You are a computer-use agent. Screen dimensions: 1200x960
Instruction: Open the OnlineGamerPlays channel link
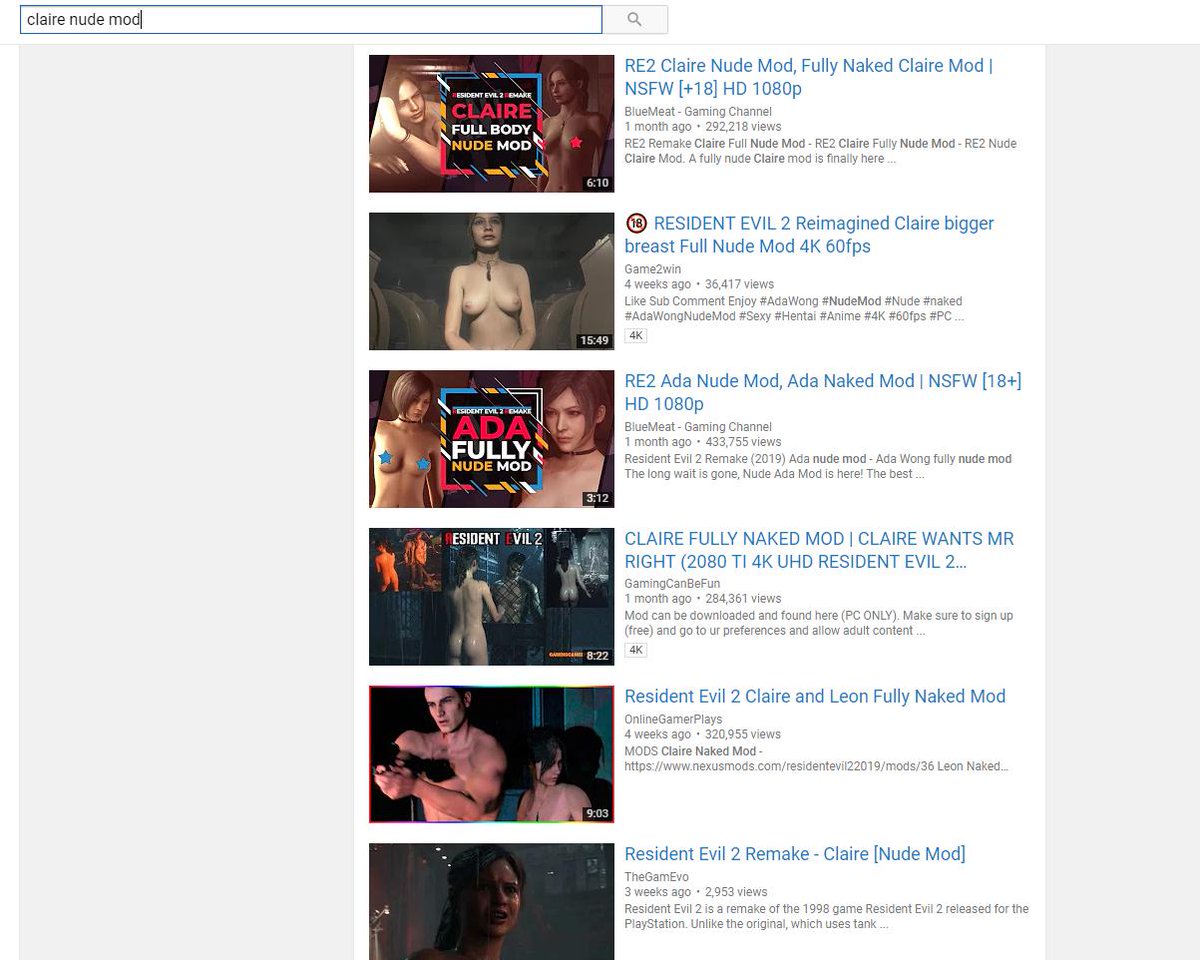[x=673, y=719]
